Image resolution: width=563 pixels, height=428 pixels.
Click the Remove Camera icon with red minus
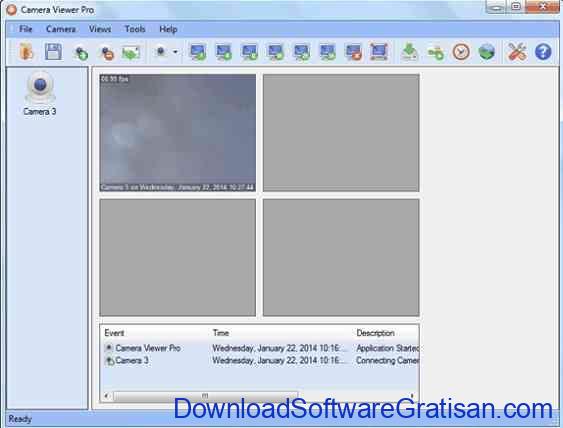tap(107, 53)
